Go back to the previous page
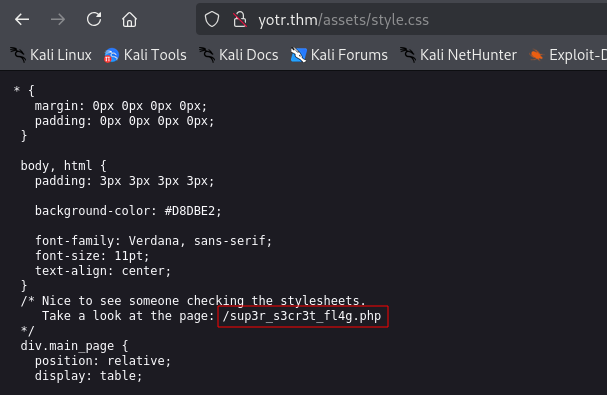607x395 pixels. pyautogui.click(x=22, y=19)
